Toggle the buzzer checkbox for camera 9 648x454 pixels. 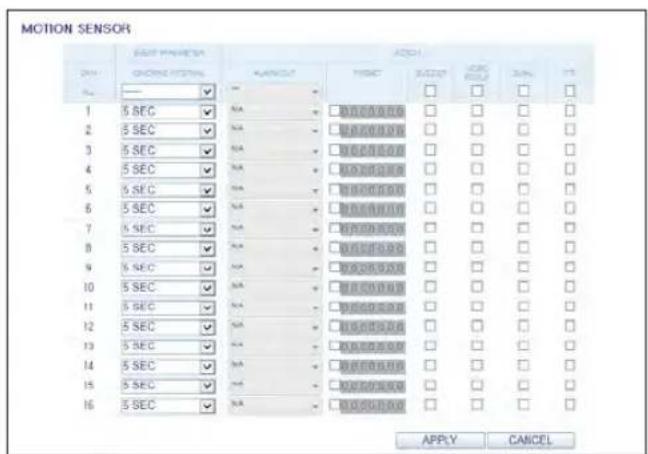click(430, 267)
